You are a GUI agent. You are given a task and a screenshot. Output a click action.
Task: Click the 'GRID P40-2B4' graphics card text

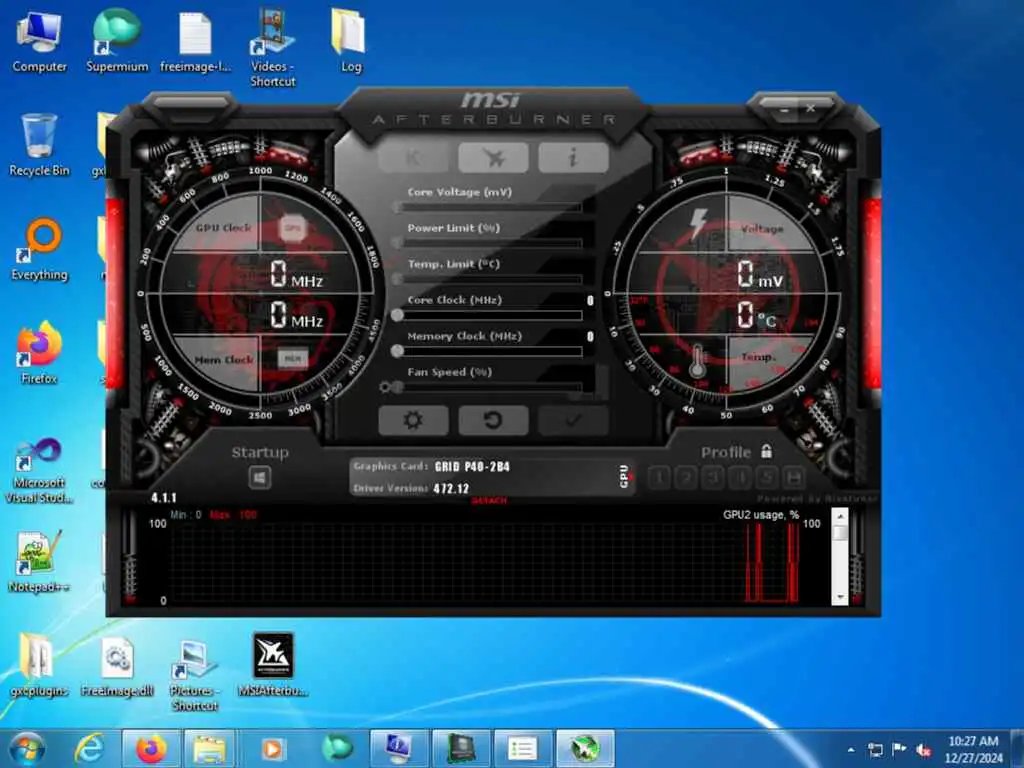pos(472,466)
